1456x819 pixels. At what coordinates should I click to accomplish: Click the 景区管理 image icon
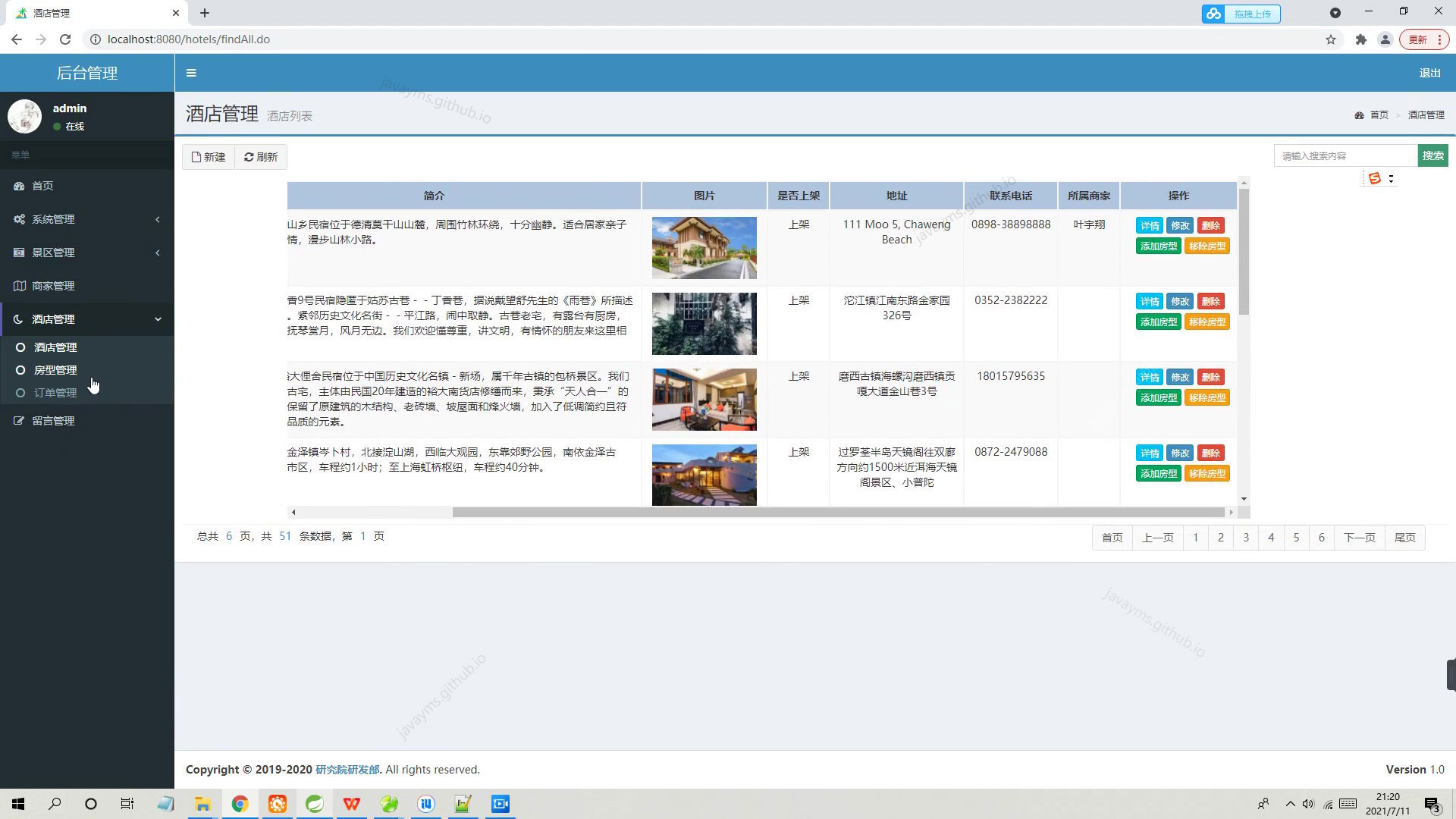tap(19, 253)
